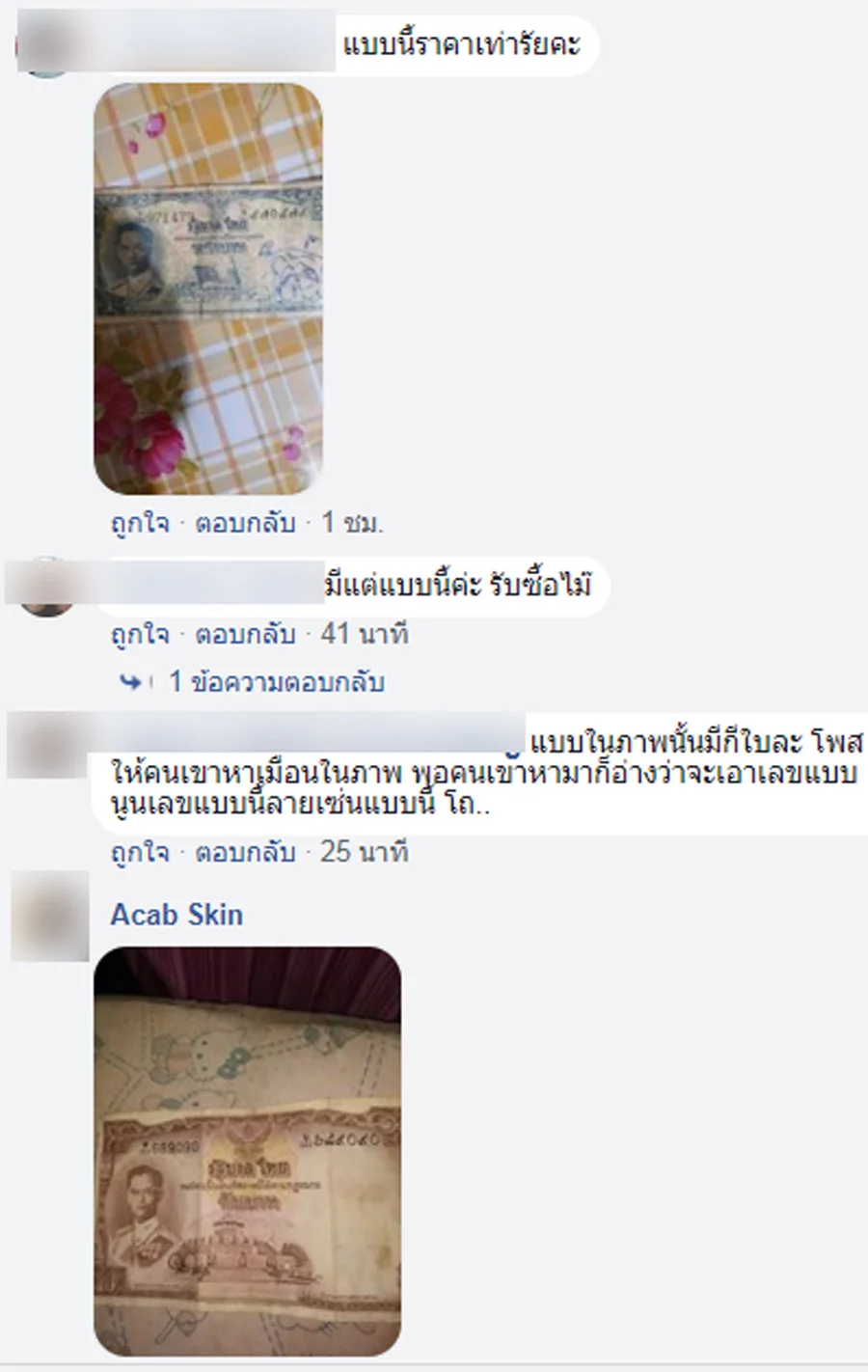This screenshot has height=1372, width=868.
Task: Click the '1 ชม.' timestamp link
Action: 352,523
